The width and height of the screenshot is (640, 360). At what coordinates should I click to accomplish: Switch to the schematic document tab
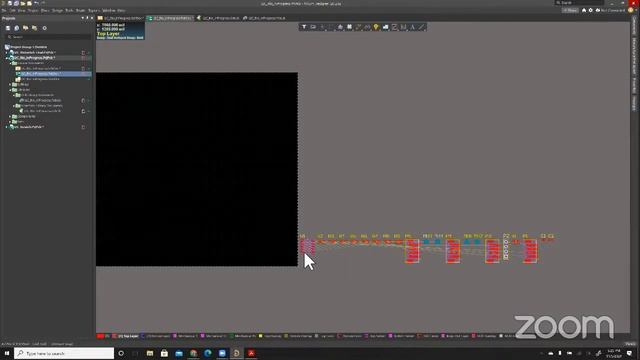pyautogui.click(x=120, y=18)
